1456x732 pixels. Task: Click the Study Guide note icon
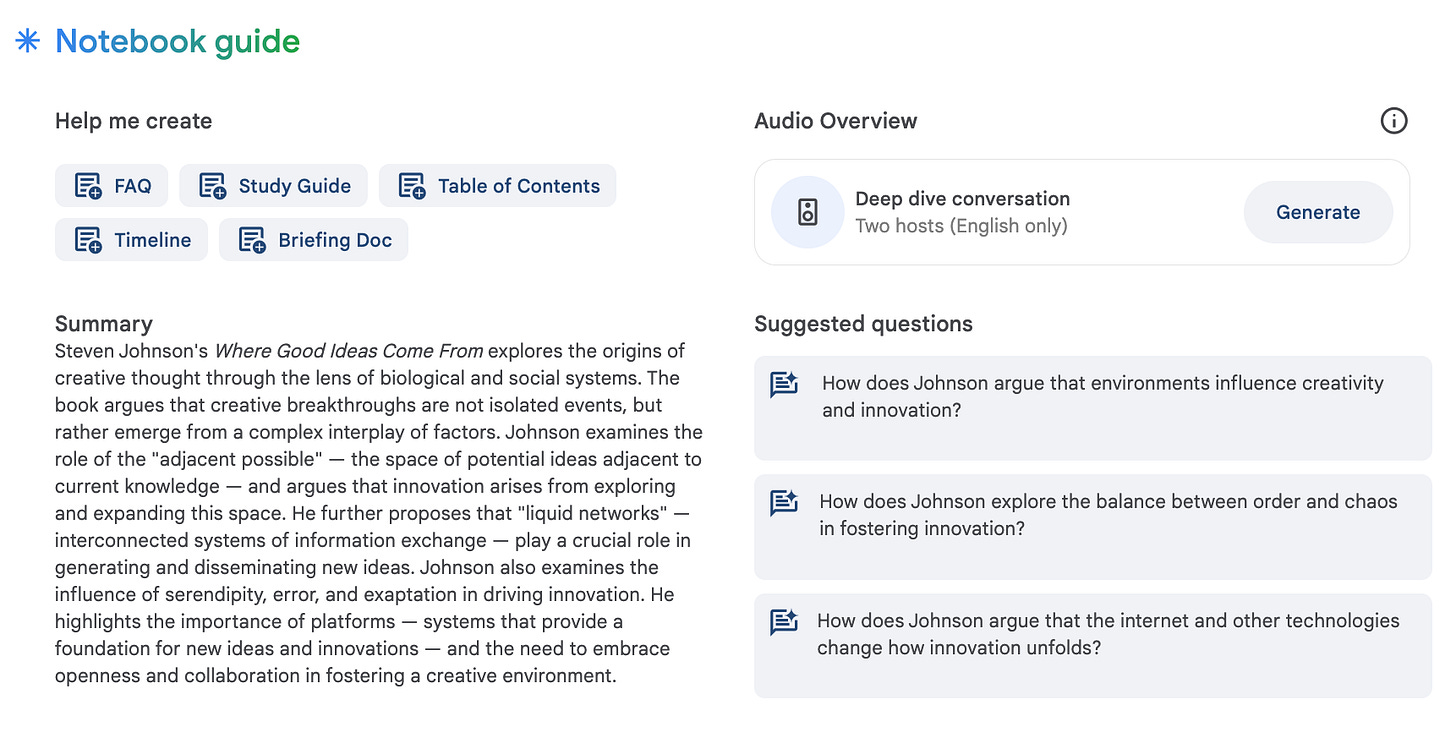click(x=212, y=186)
